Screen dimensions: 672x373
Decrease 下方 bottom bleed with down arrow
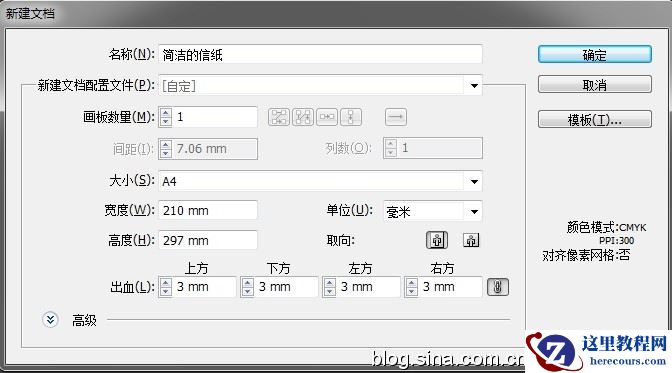[x=247, y=292]
